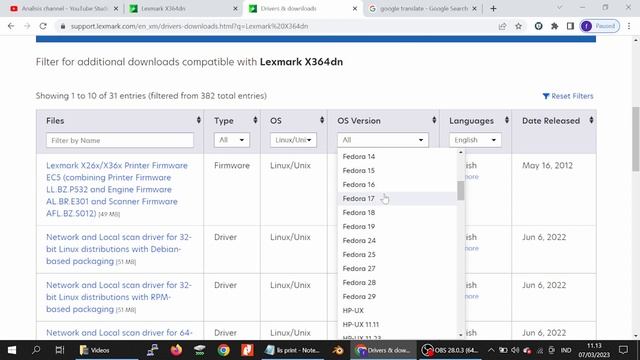Viewport: 640px width, 360px height.
Task: Click page vertical scrollbar thumb
Action: point(636,139)
